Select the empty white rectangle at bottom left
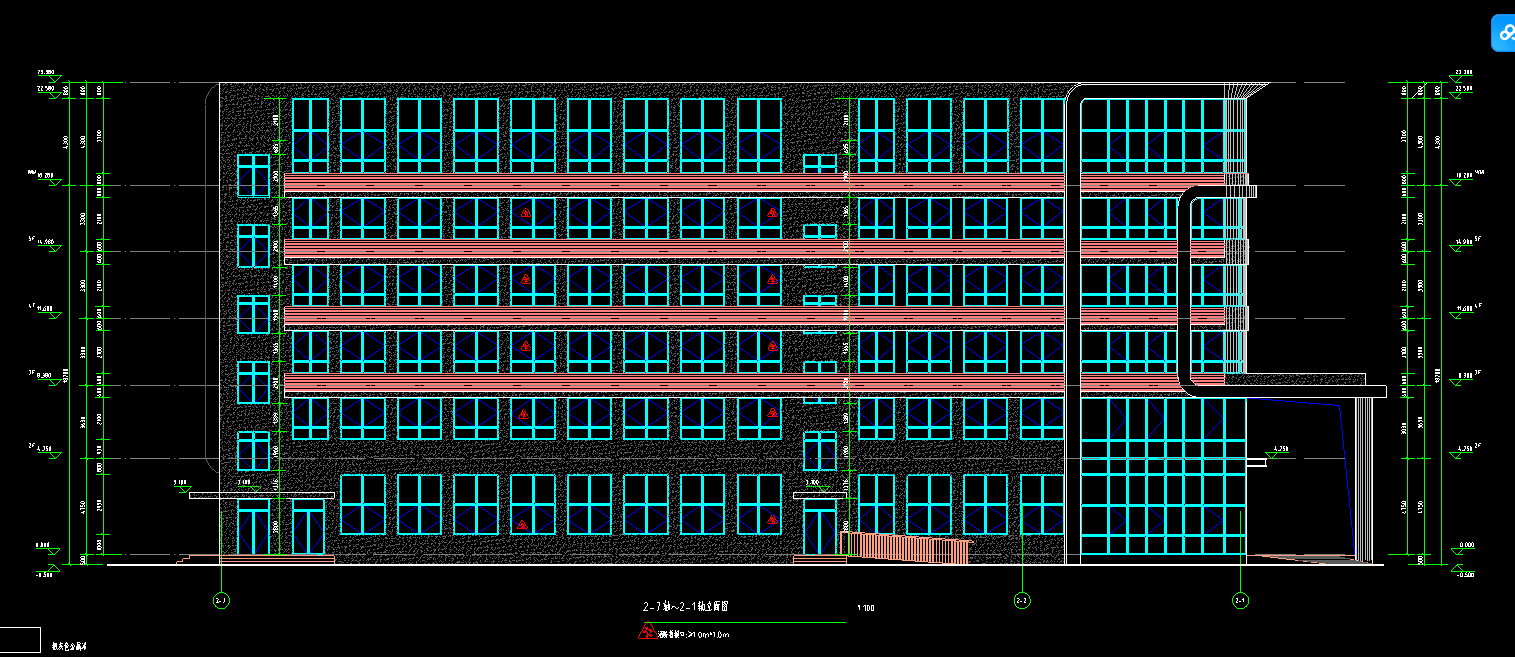Viewport: 1515px width, 657px height. pos(20,640)
